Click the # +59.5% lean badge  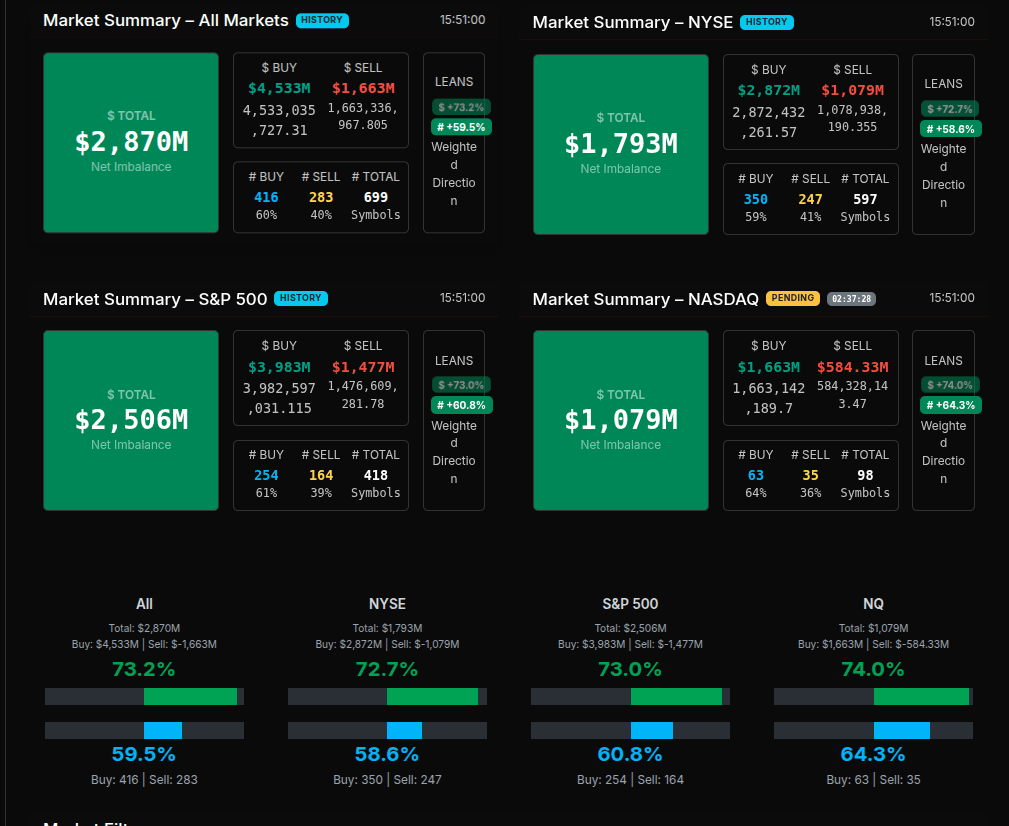460,127
